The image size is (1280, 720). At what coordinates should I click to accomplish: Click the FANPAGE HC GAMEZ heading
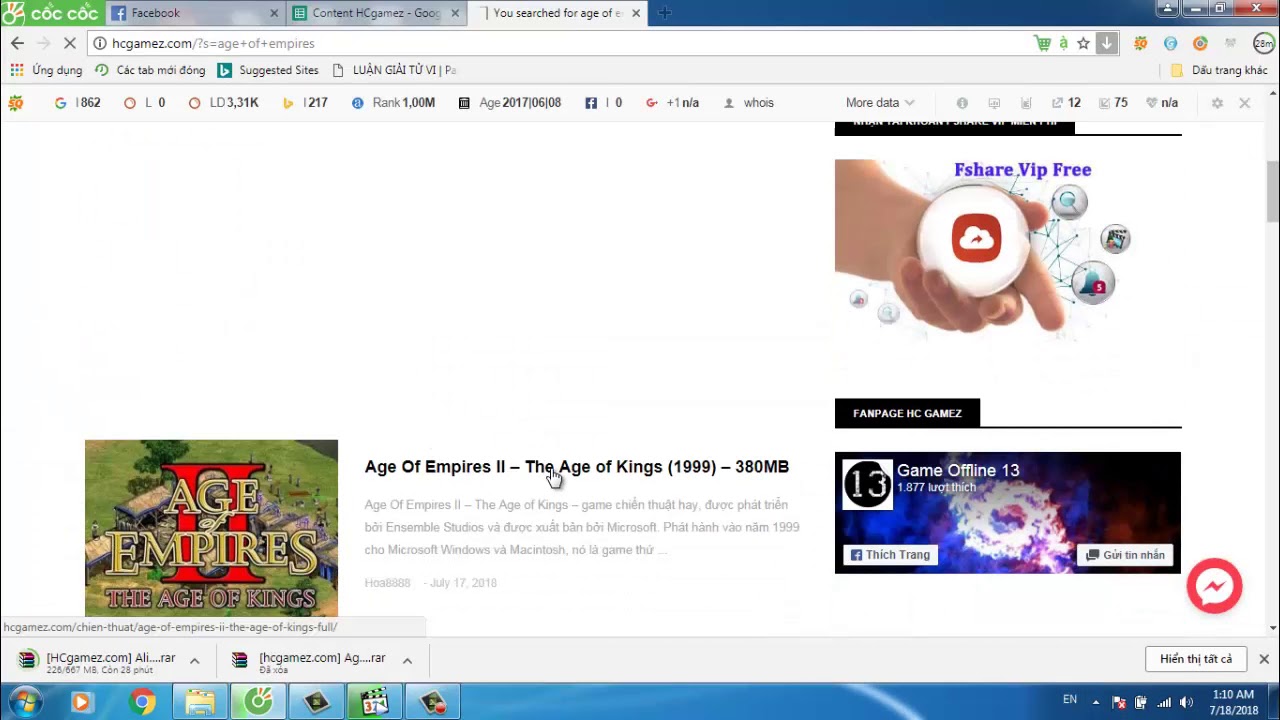[x=907, y=413]
